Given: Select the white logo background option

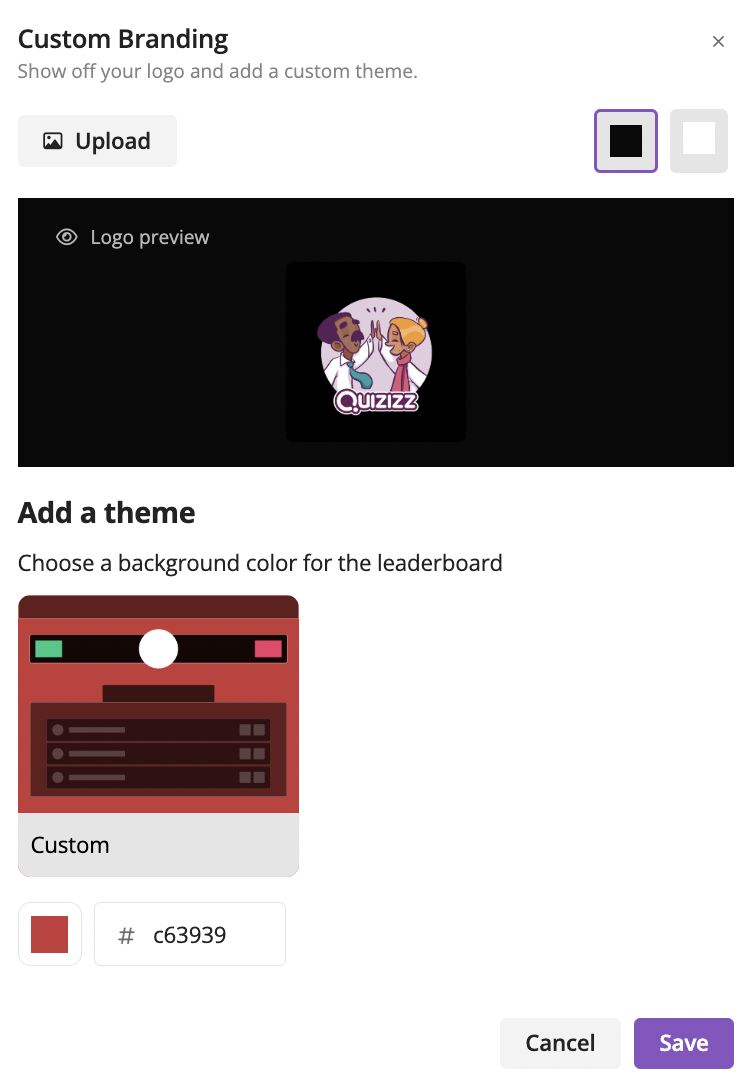Looking at the screenshot, I should (698, 141).
